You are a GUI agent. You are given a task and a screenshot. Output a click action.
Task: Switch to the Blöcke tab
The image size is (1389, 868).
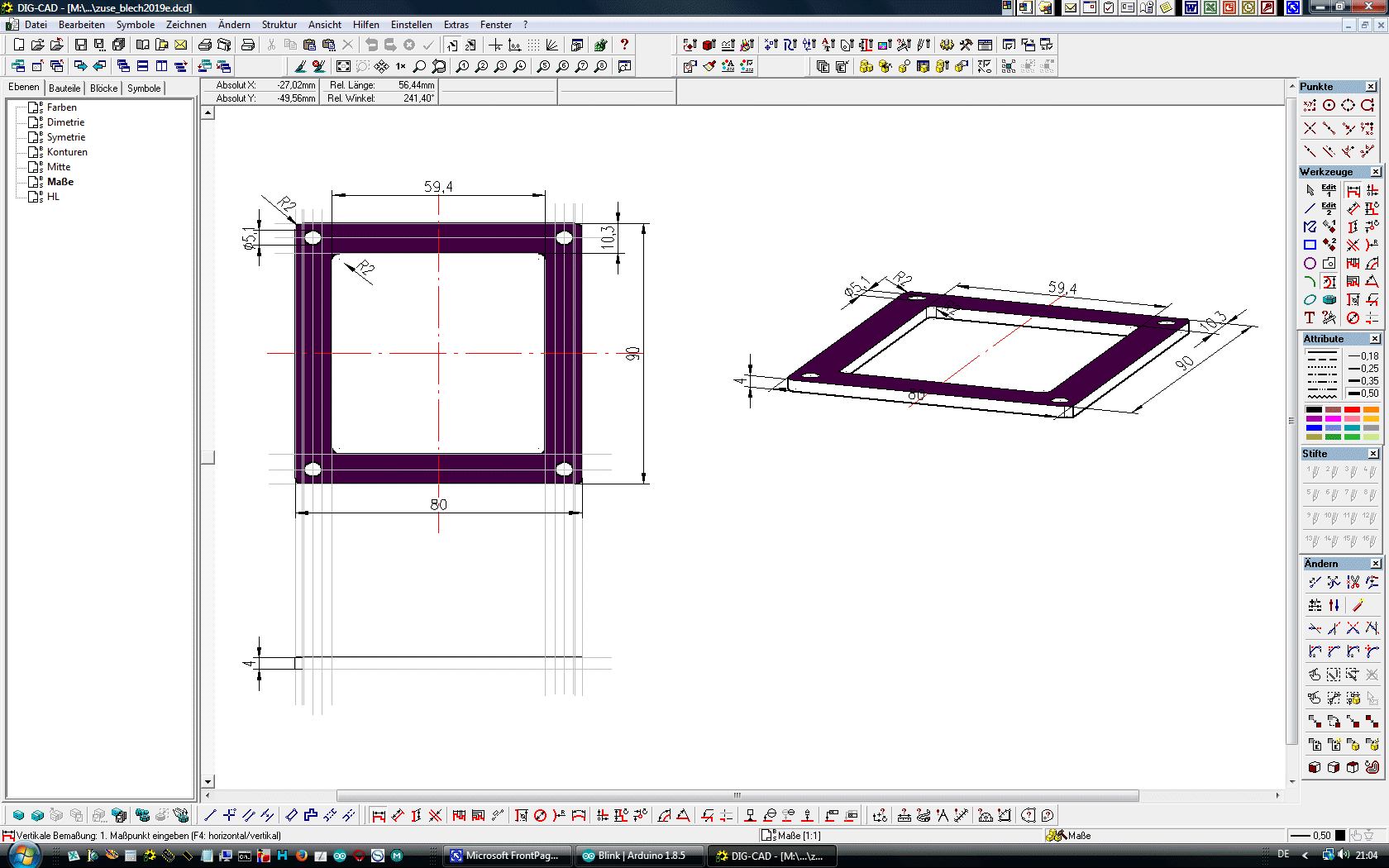[103, 88]
